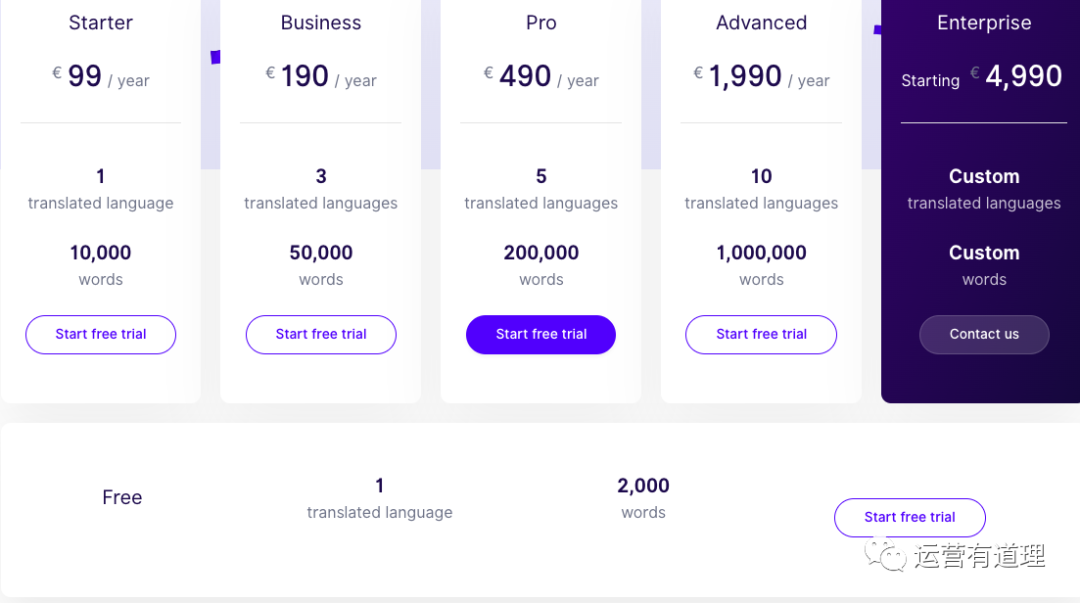Click the €1,990 / year price
This screenshot has height=603, width=1080.
[761, 76]
